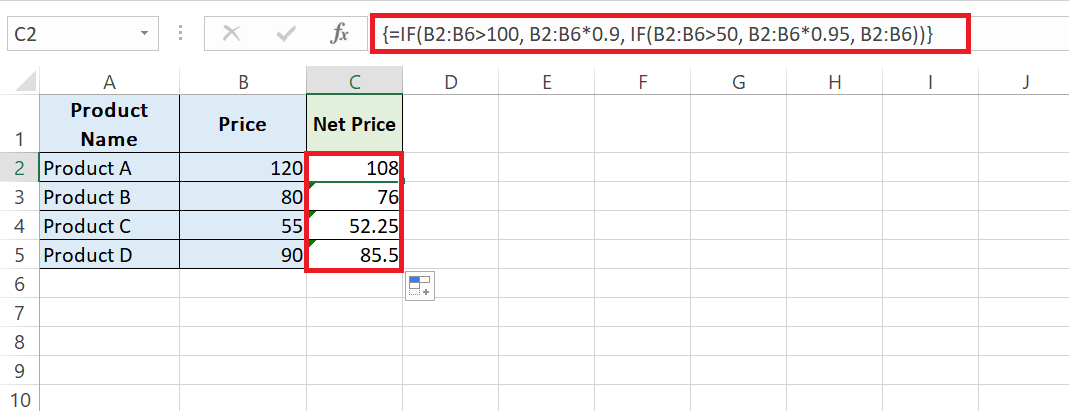
Task: Select column I header
Action: click(x=931, y=82)
